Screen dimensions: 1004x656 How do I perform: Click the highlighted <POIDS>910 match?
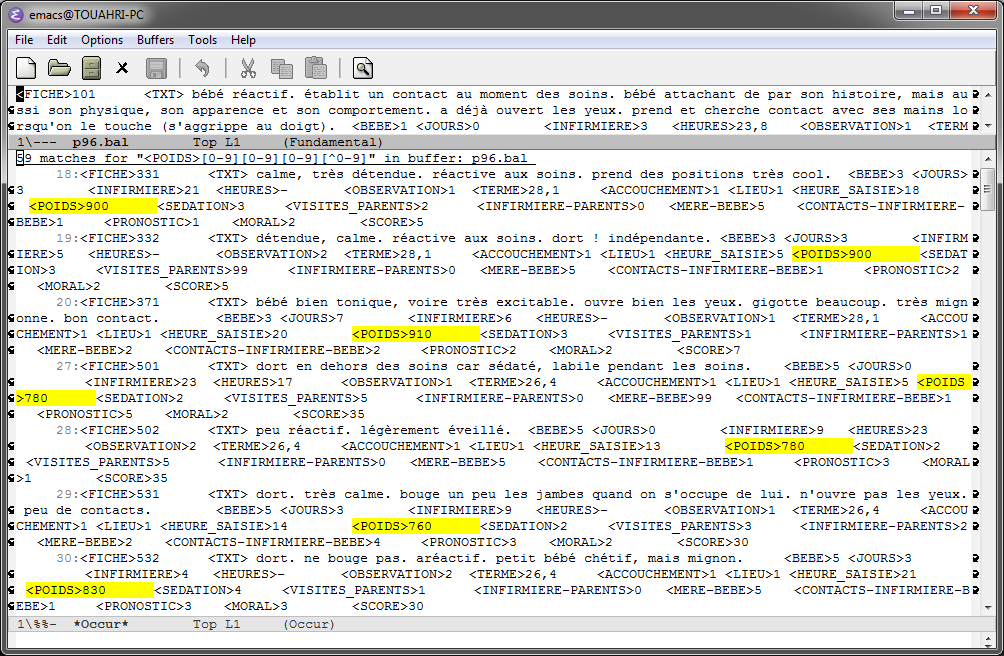coord(416,334)
